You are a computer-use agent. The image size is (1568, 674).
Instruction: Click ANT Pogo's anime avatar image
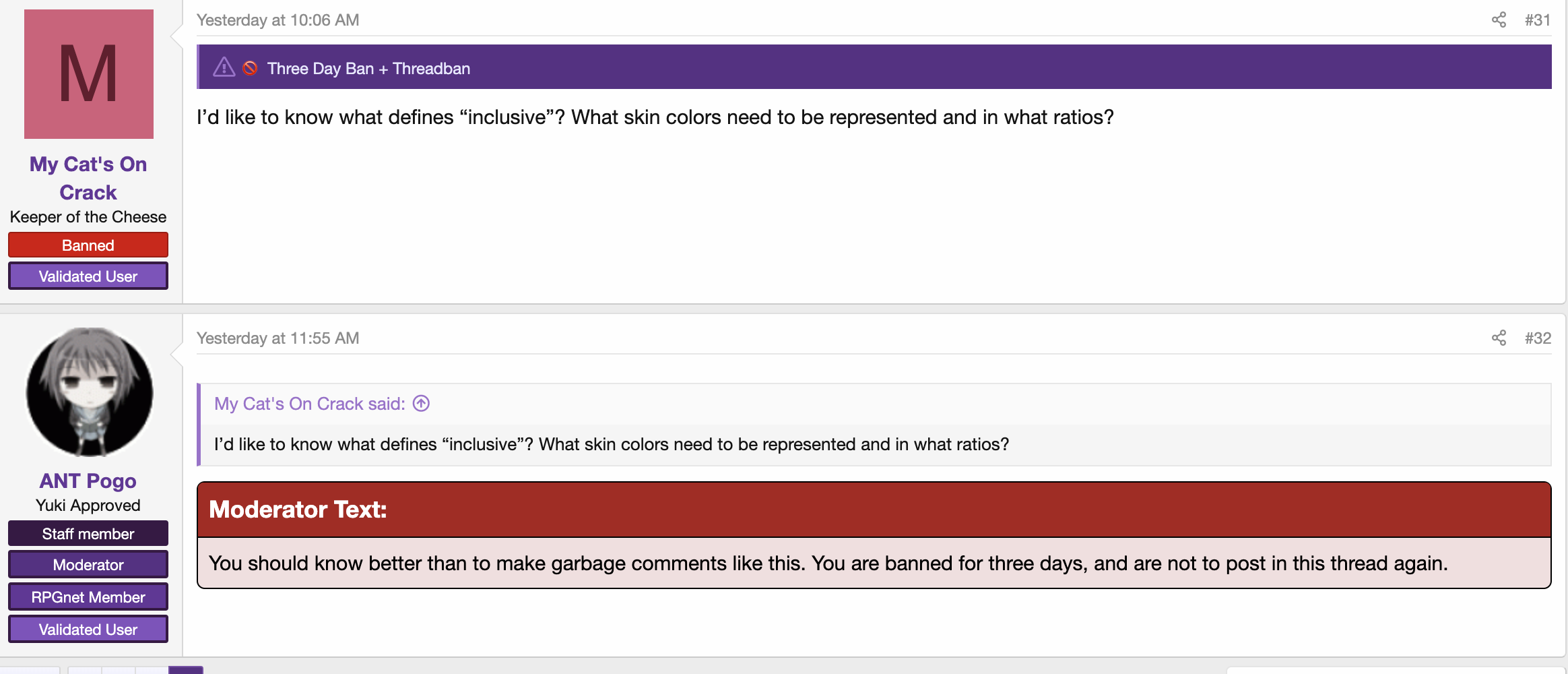pyautogui.click(x=89, y=392)
